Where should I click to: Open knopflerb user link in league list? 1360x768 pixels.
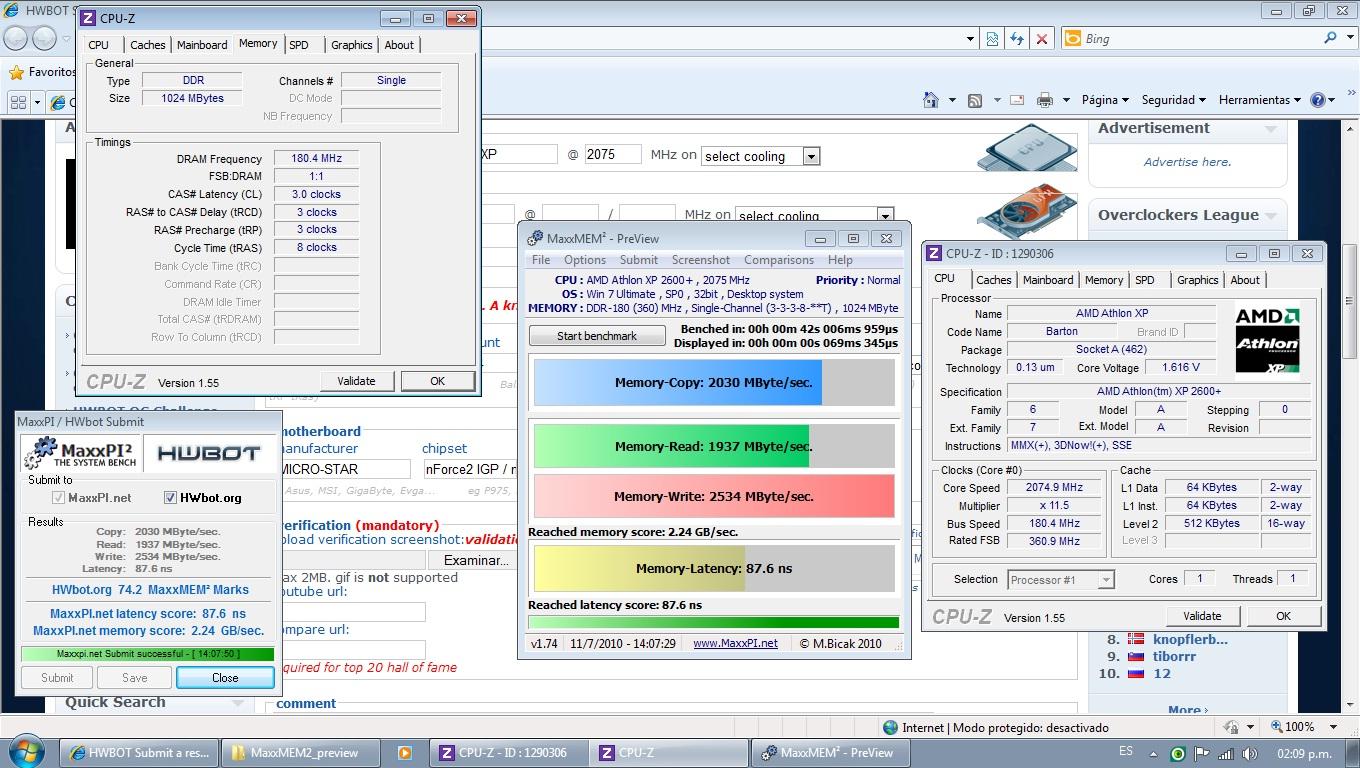tap(1190, 639)
